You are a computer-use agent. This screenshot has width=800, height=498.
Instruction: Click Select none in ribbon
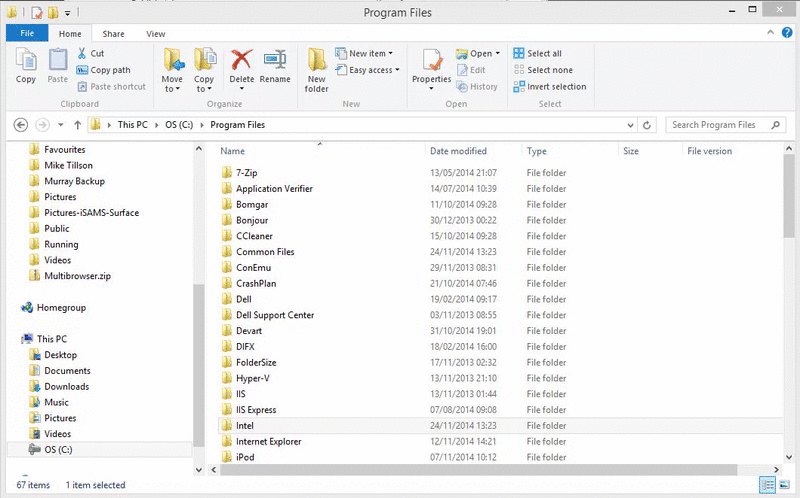coord(543,70)
